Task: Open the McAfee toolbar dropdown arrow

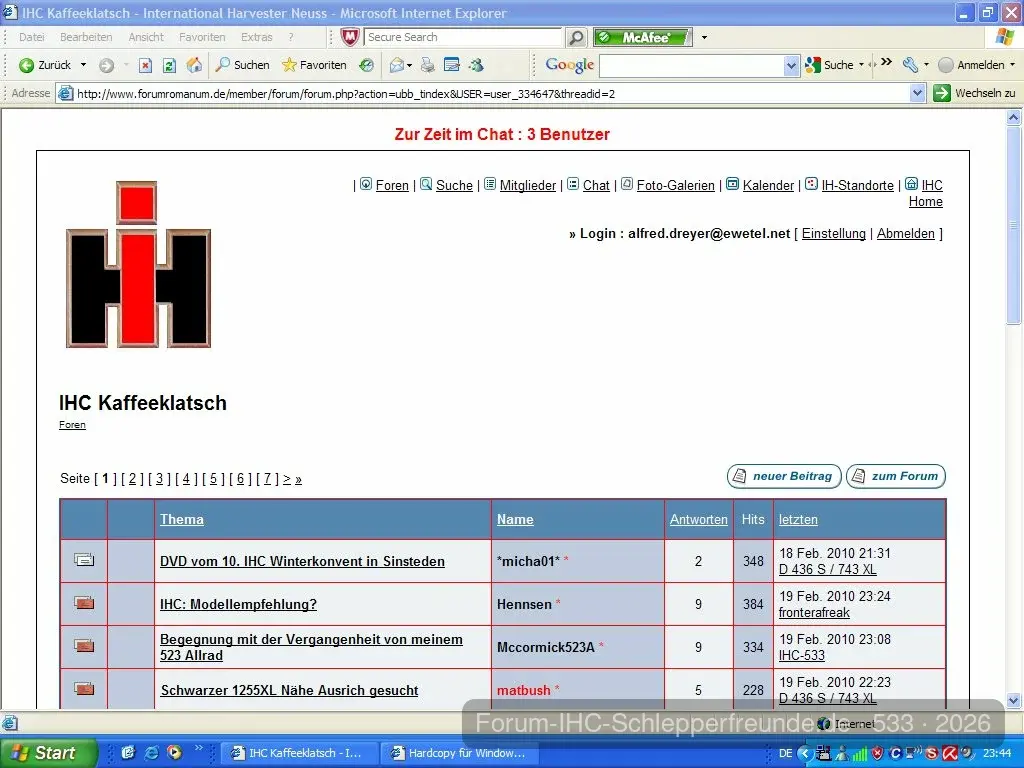Action: [x=704, y=37]
